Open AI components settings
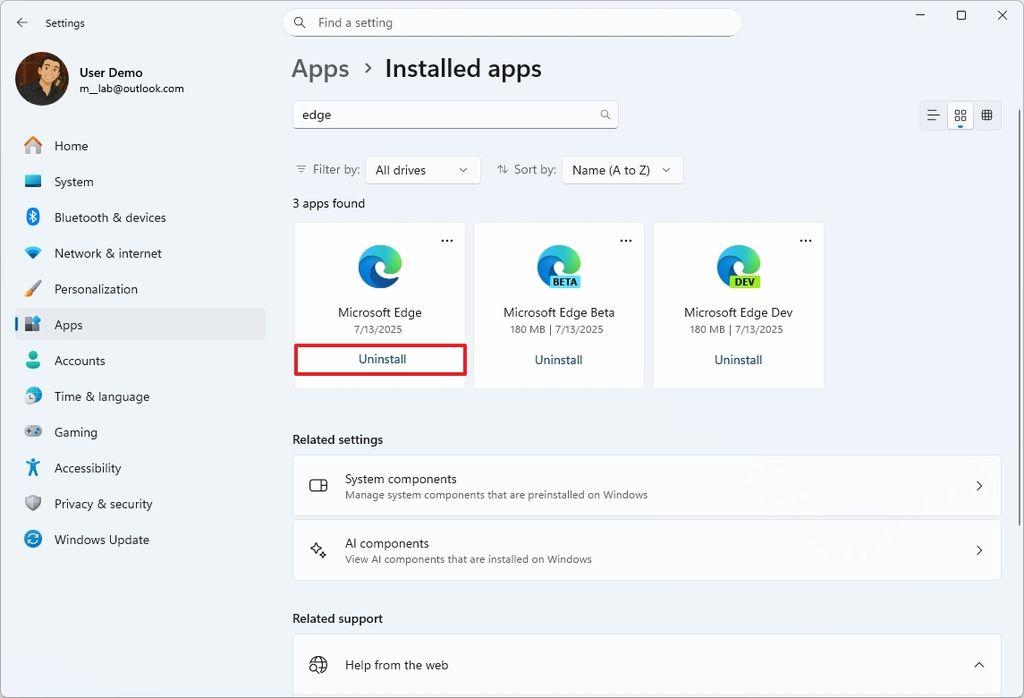 647,550
